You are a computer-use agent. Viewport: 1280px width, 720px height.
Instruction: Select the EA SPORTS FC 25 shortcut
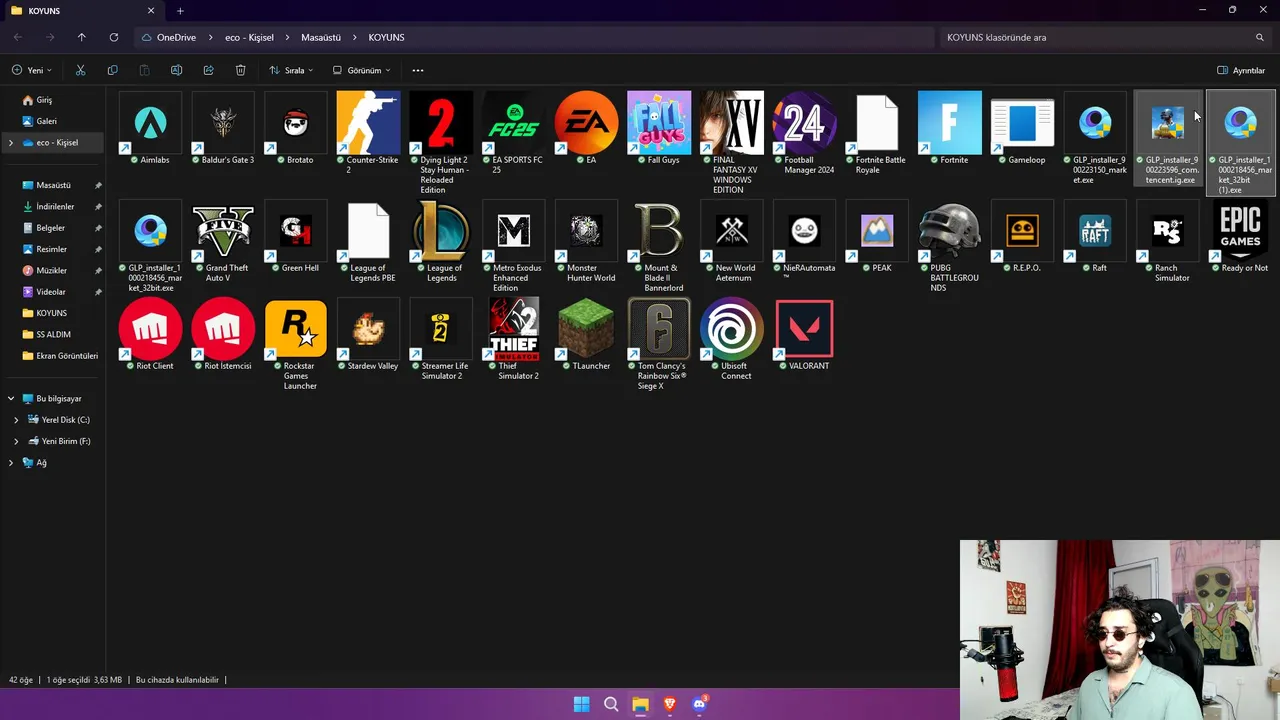[514, 123]
